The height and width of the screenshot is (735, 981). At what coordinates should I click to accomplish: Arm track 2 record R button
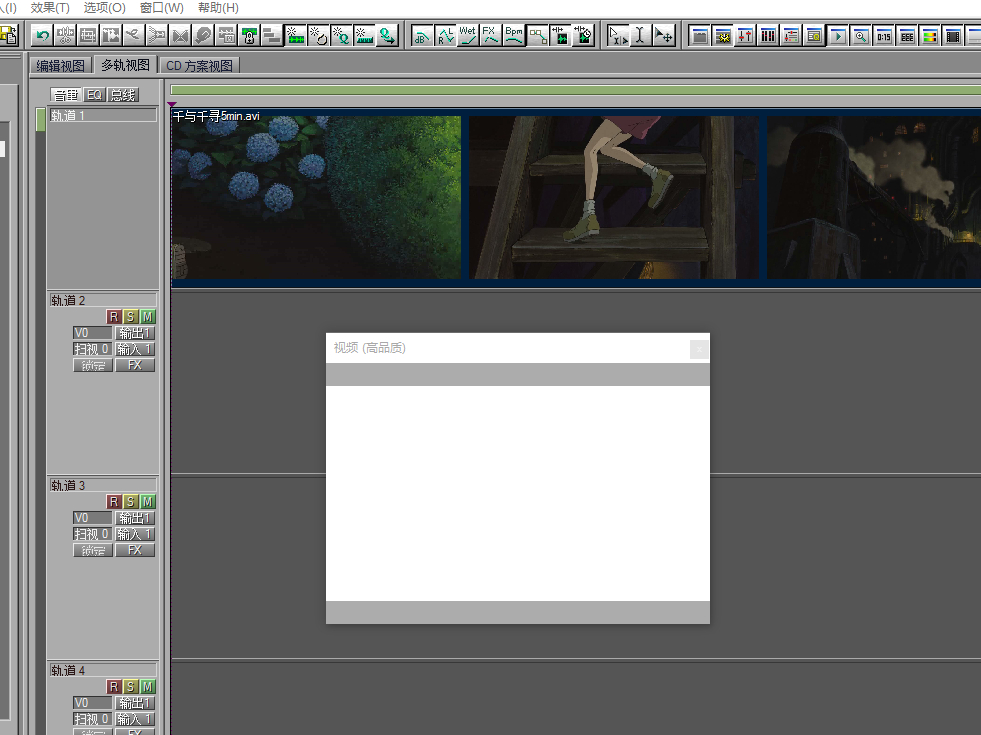113,317
